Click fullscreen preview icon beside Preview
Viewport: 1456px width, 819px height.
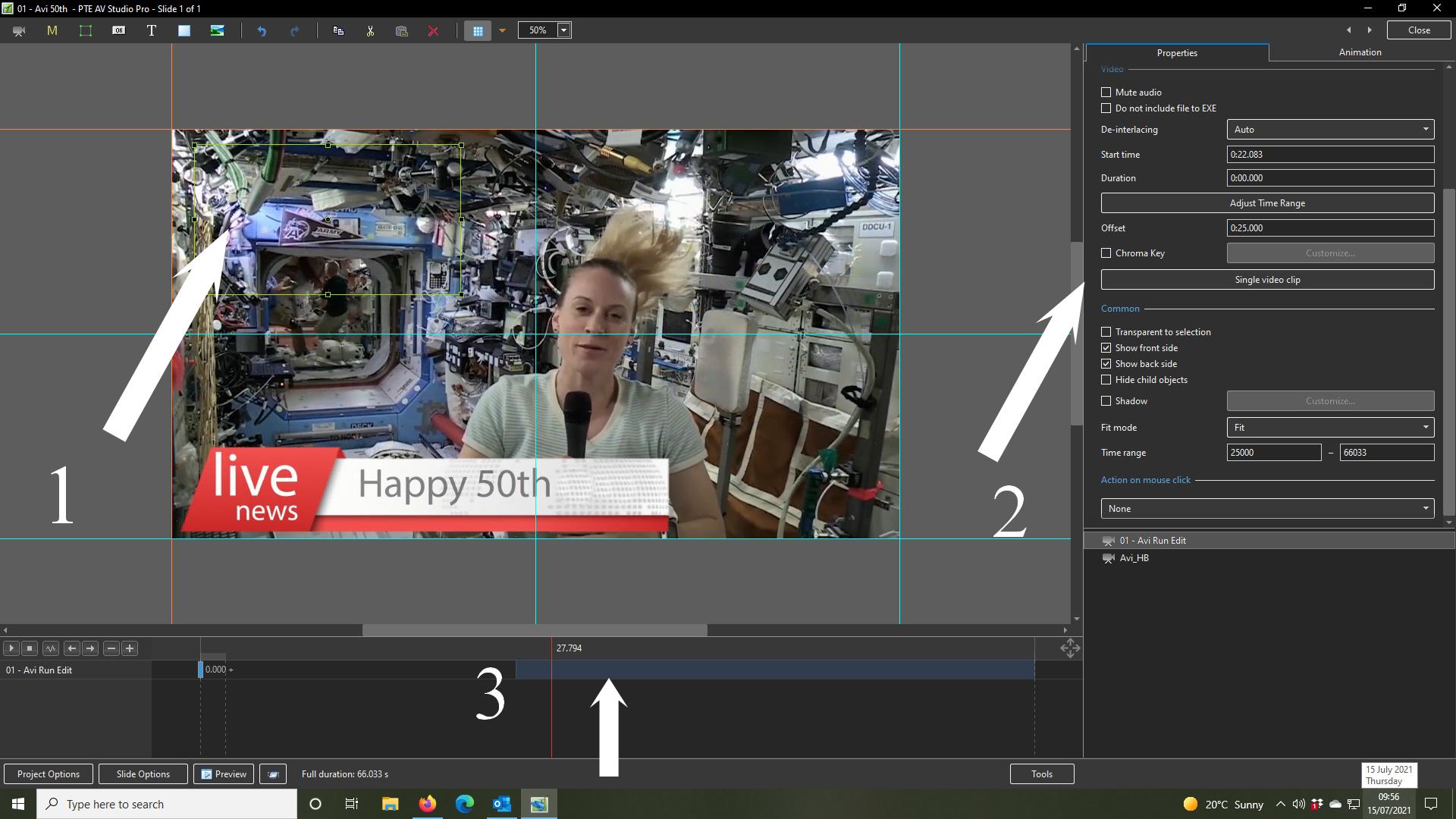273,773
